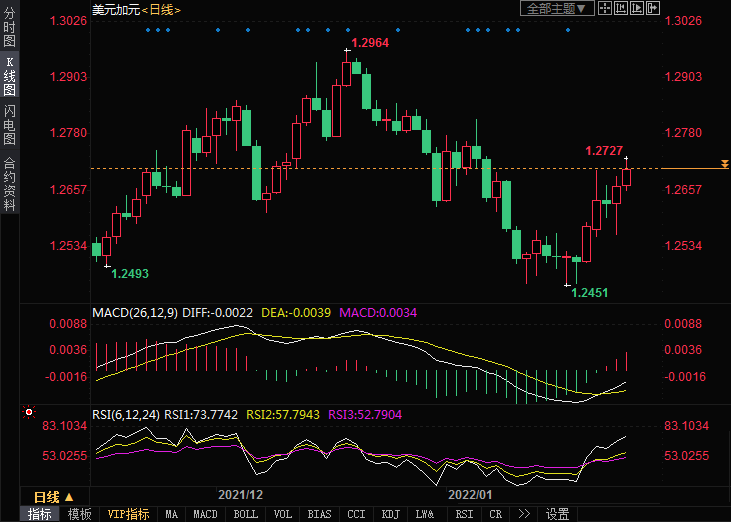Click the VIP指标 button
This screenshot has width=731, height=522.
click(x=128, y=514)
